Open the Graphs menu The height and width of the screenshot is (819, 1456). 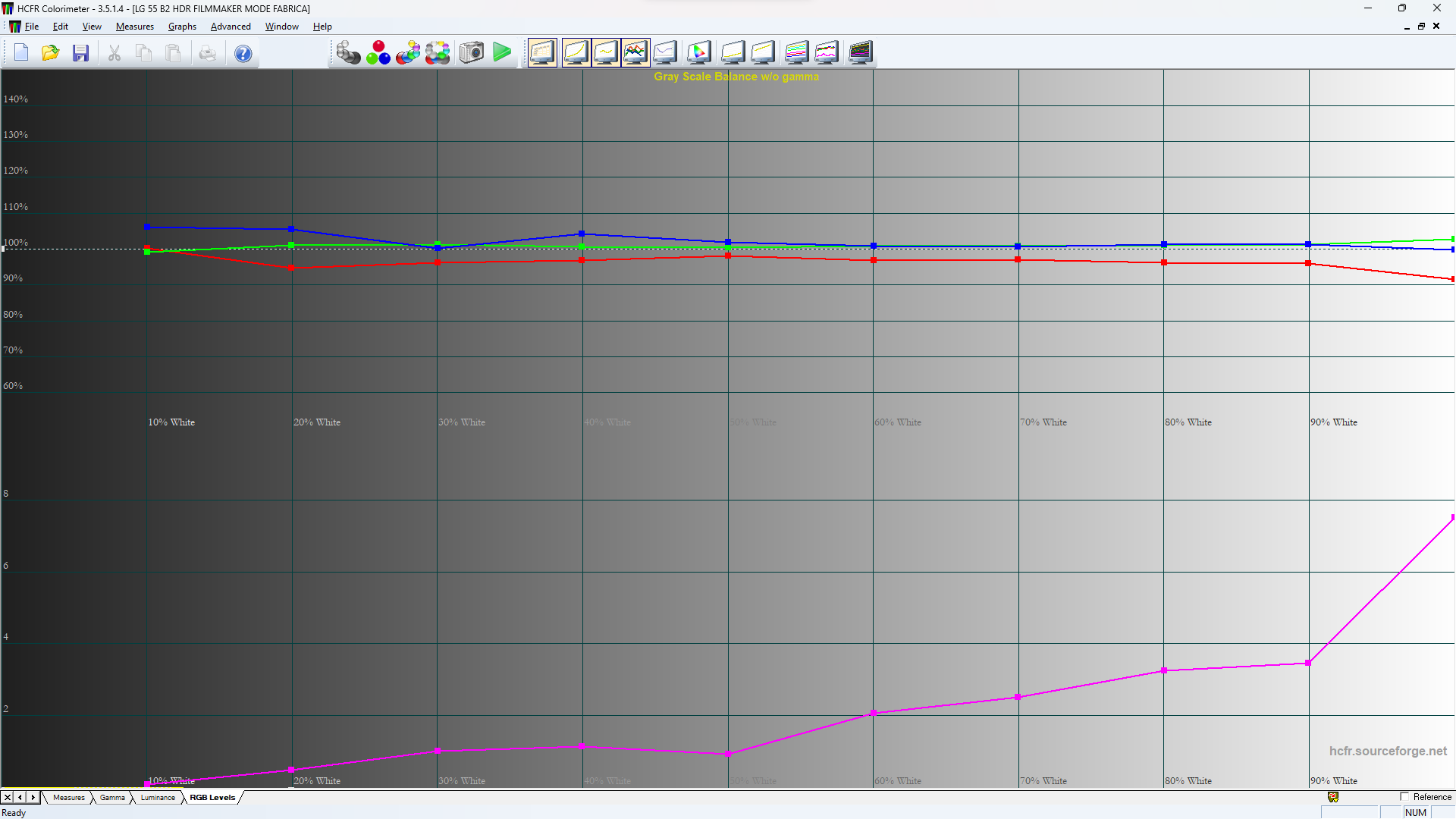click(x=182, y=27)
